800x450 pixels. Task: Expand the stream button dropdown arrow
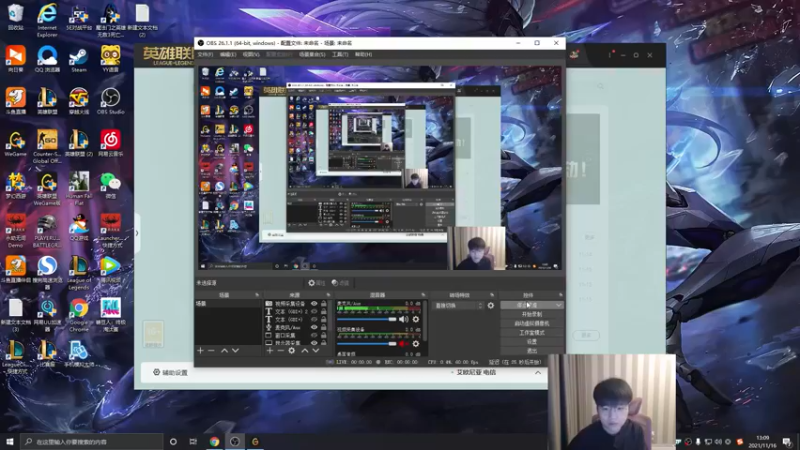point(559,305)
